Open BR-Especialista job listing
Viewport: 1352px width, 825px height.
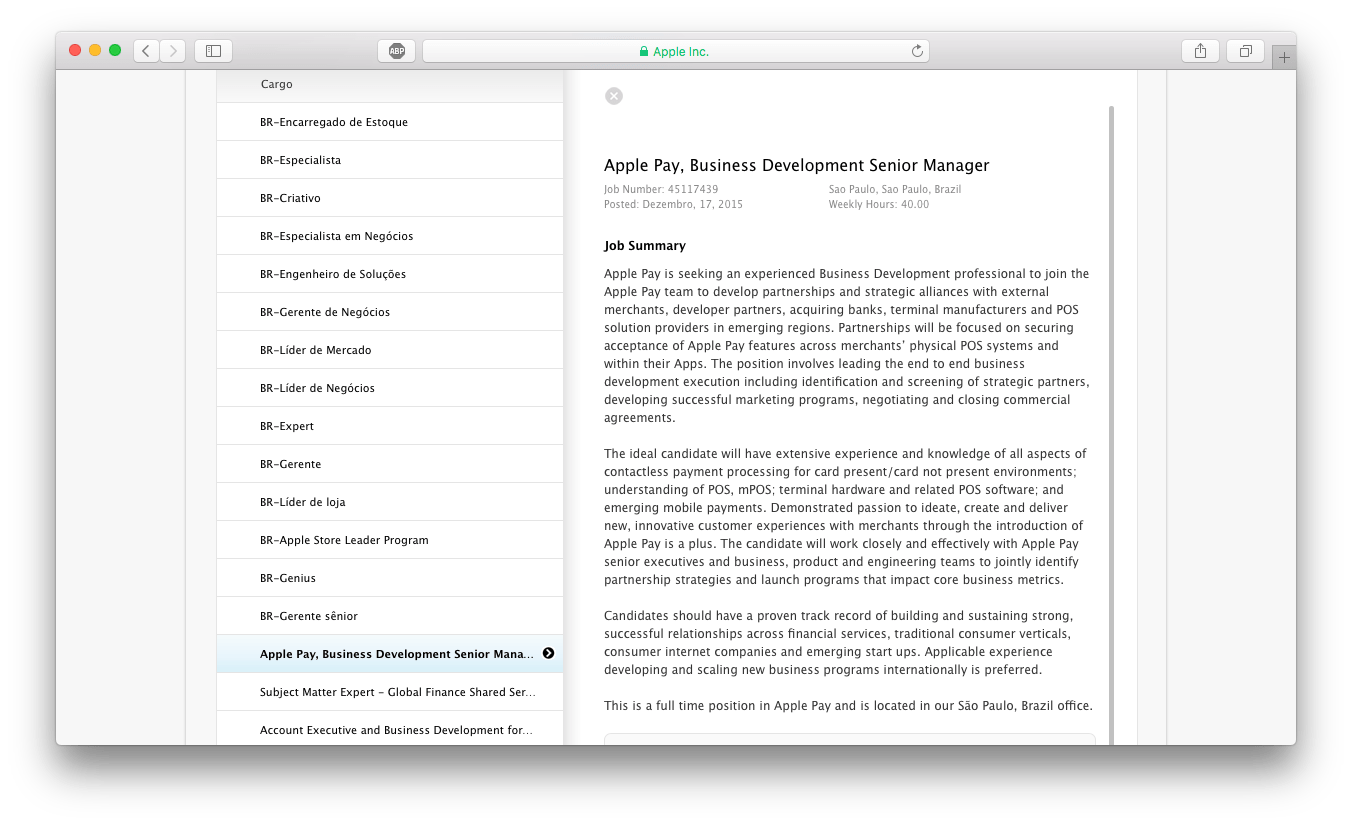click(x=390, y=160)
